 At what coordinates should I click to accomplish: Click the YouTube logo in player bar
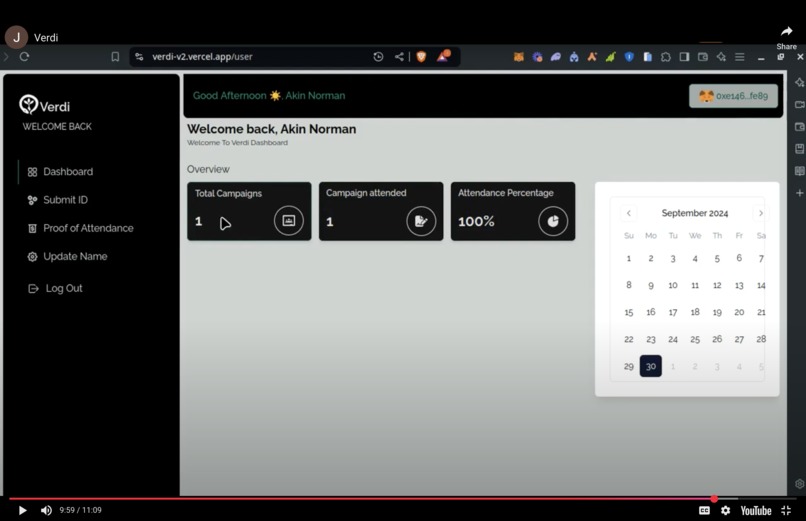click(x=756, y=510)
